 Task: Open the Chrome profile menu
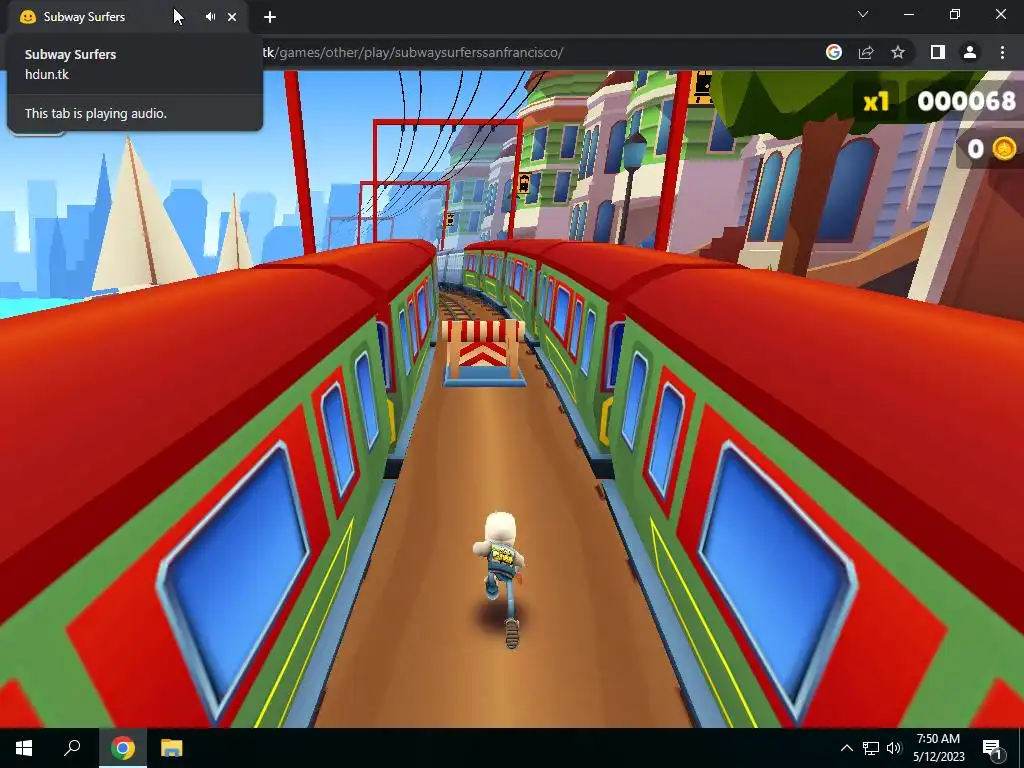tap(970, 52)
